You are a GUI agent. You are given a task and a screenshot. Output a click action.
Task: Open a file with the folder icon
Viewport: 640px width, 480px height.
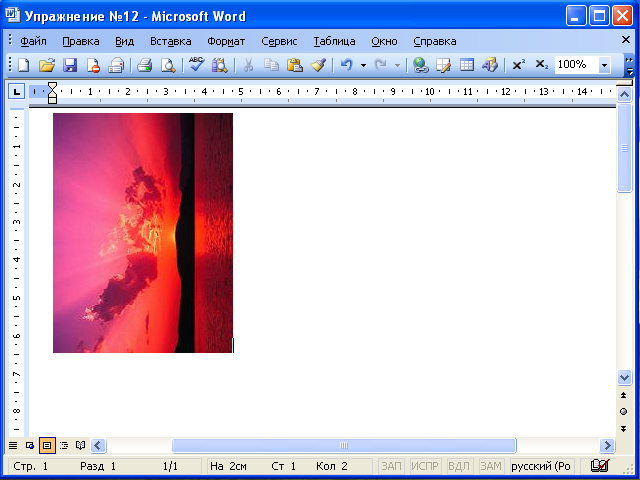(47, 64)
